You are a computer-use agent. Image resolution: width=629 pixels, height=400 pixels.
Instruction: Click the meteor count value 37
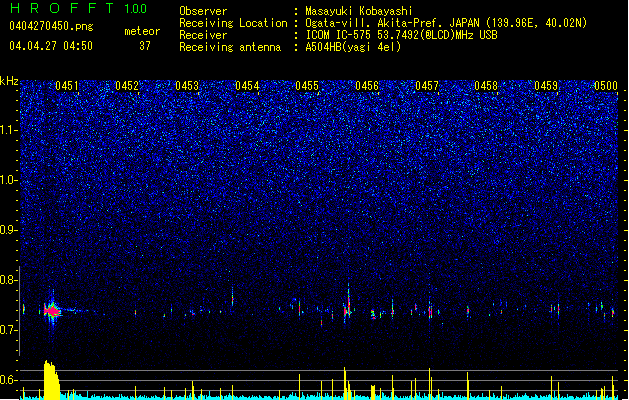145,46
